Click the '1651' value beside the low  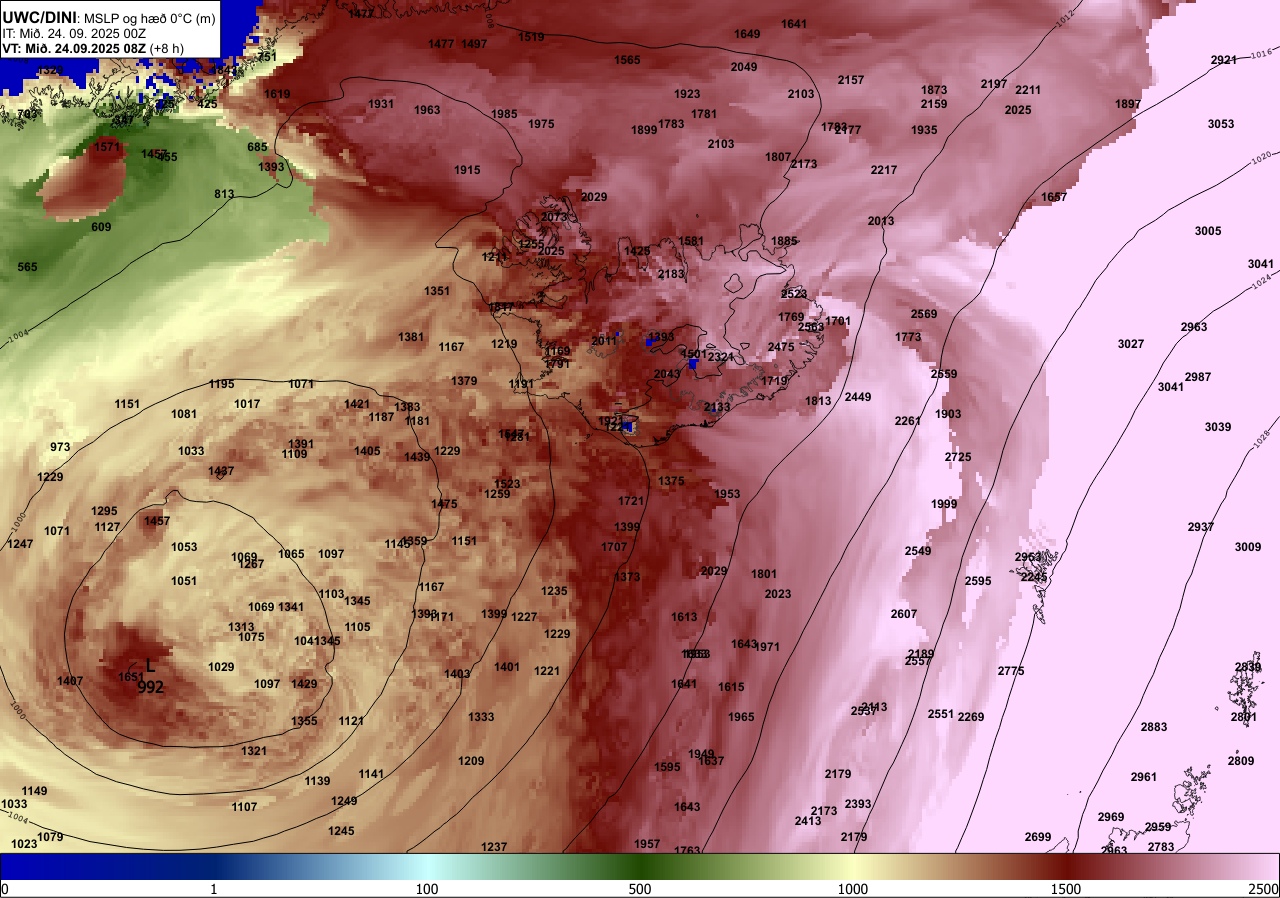(133, 677)
